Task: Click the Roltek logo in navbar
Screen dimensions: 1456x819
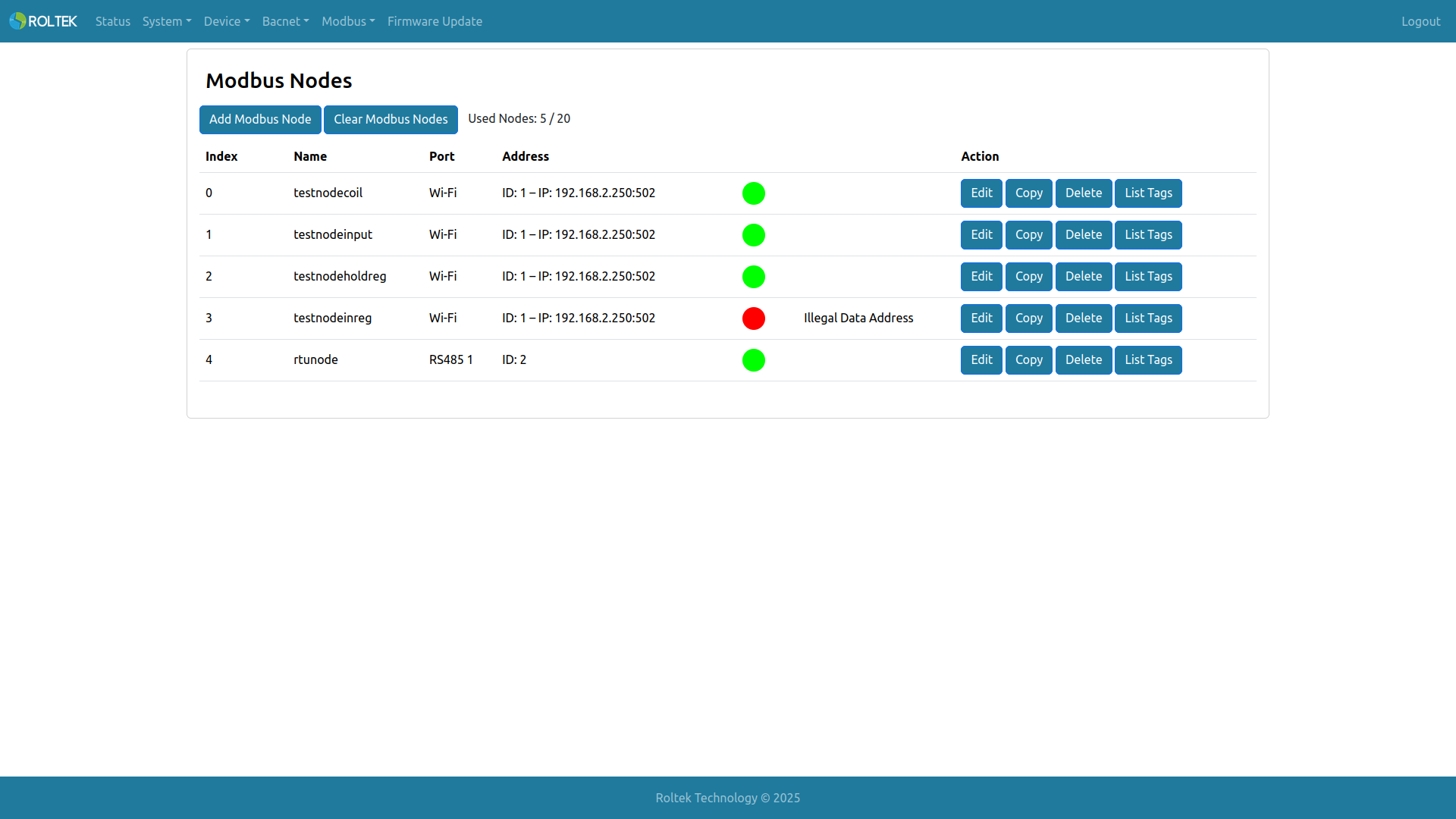Action: coord(43,21)
